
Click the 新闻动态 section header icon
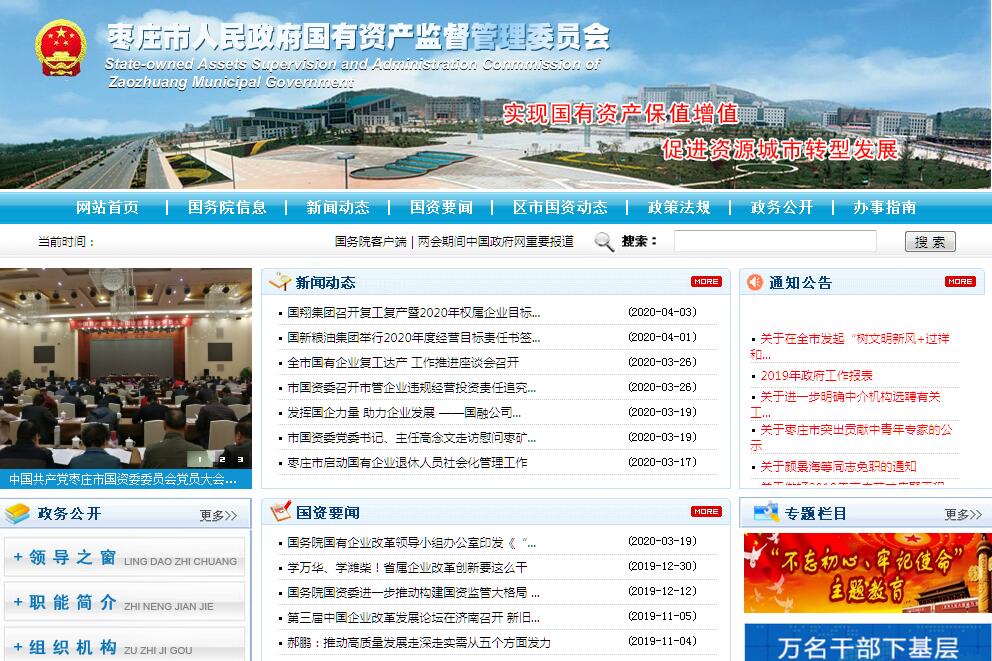(x=279, y=282)
